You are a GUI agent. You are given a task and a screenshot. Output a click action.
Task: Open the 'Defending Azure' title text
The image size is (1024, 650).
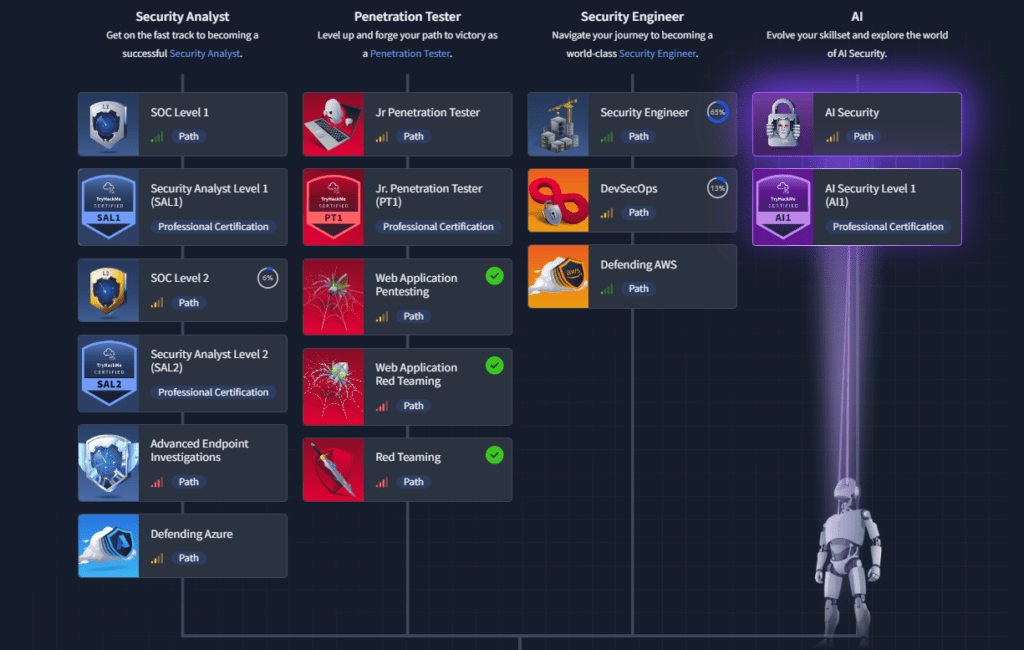[x=191, y=534]
